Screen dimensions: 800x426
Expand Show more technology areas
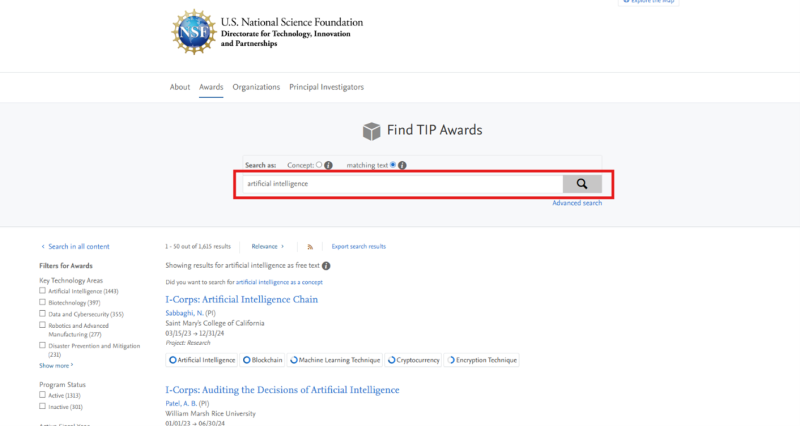56,366
